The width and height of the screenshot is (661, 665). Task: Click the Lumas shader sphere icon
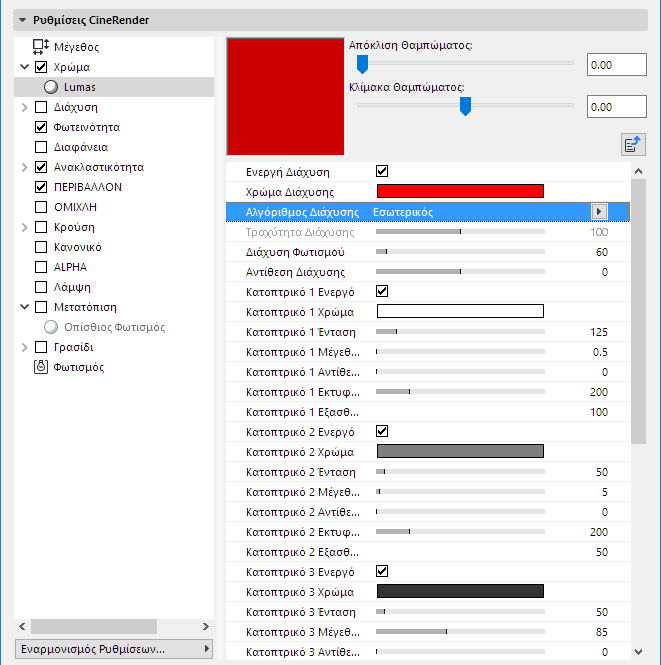tap(51, 87)
